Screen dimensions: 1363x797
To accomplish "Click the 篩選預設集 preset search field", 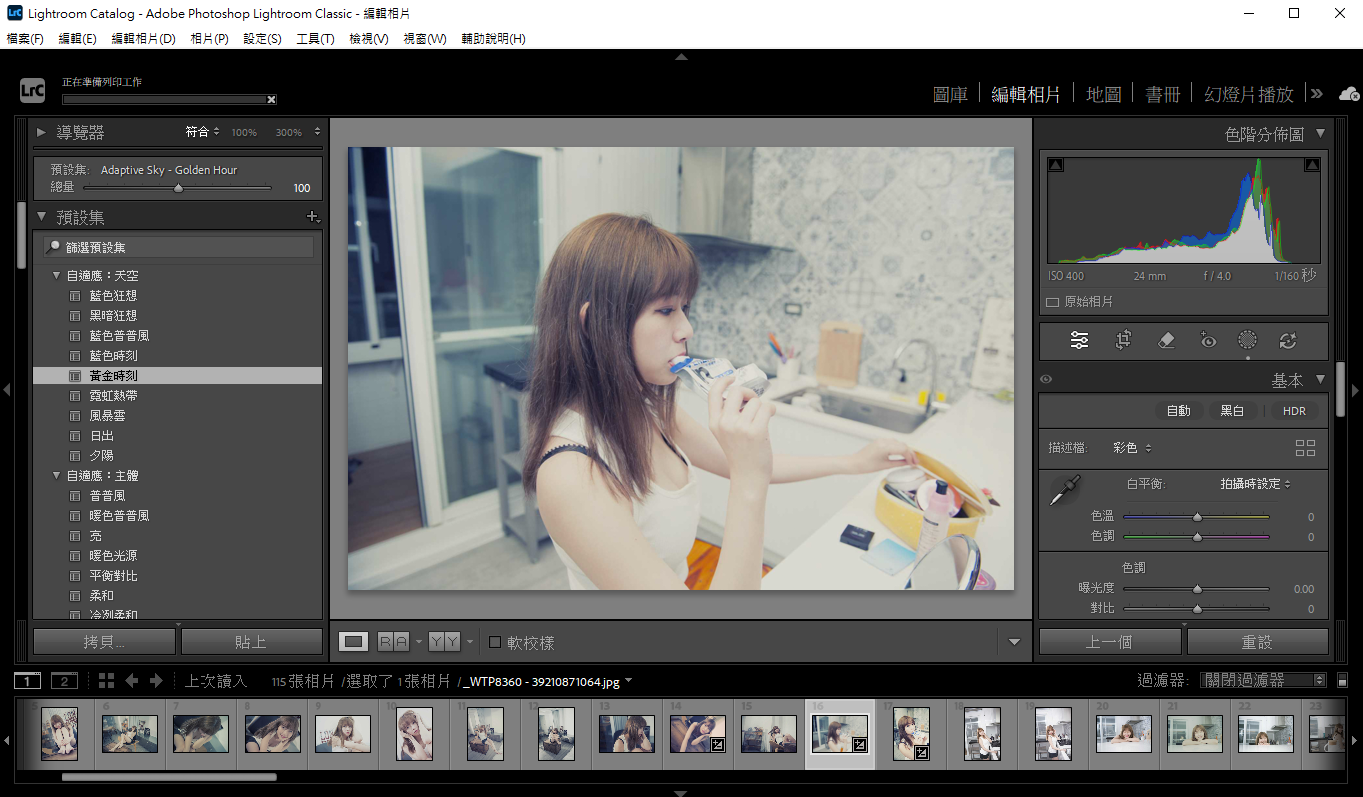I will (x=178, y=247).
